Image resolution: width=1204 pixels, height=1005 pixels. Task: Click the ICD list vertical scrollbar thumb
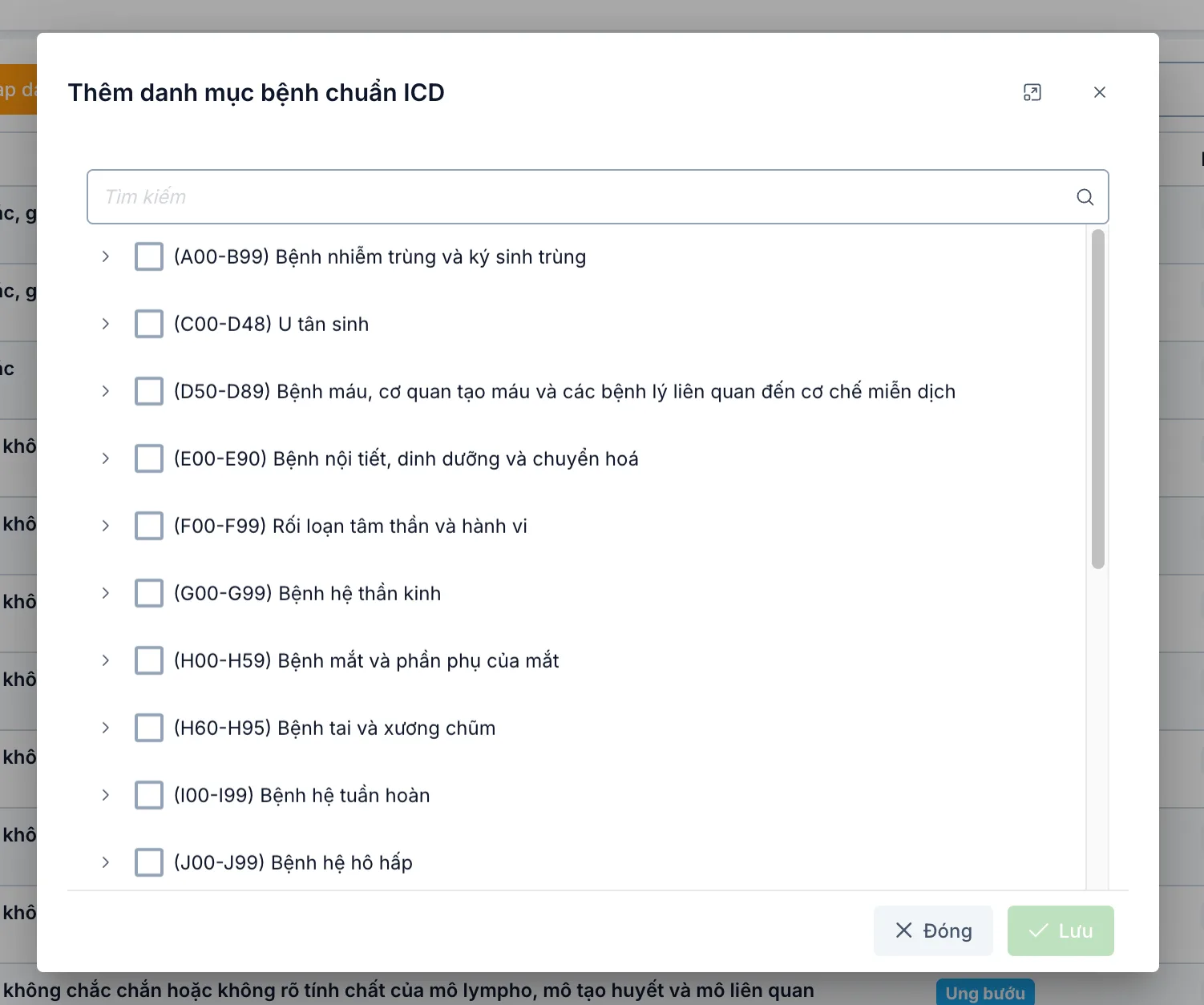point(1098,399)
